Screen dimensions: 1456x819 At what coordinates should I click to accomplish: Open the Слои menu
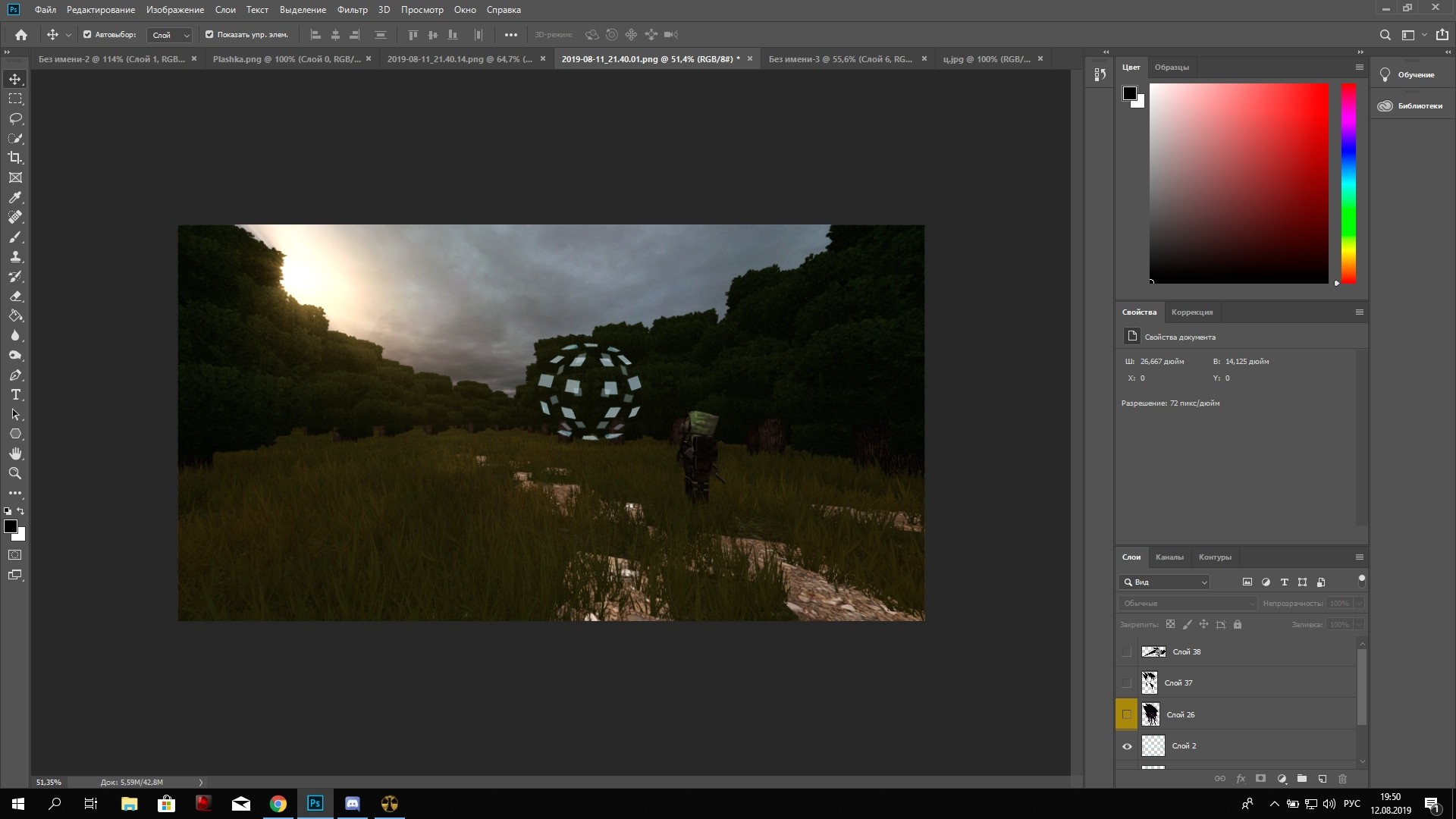(225, 10)
